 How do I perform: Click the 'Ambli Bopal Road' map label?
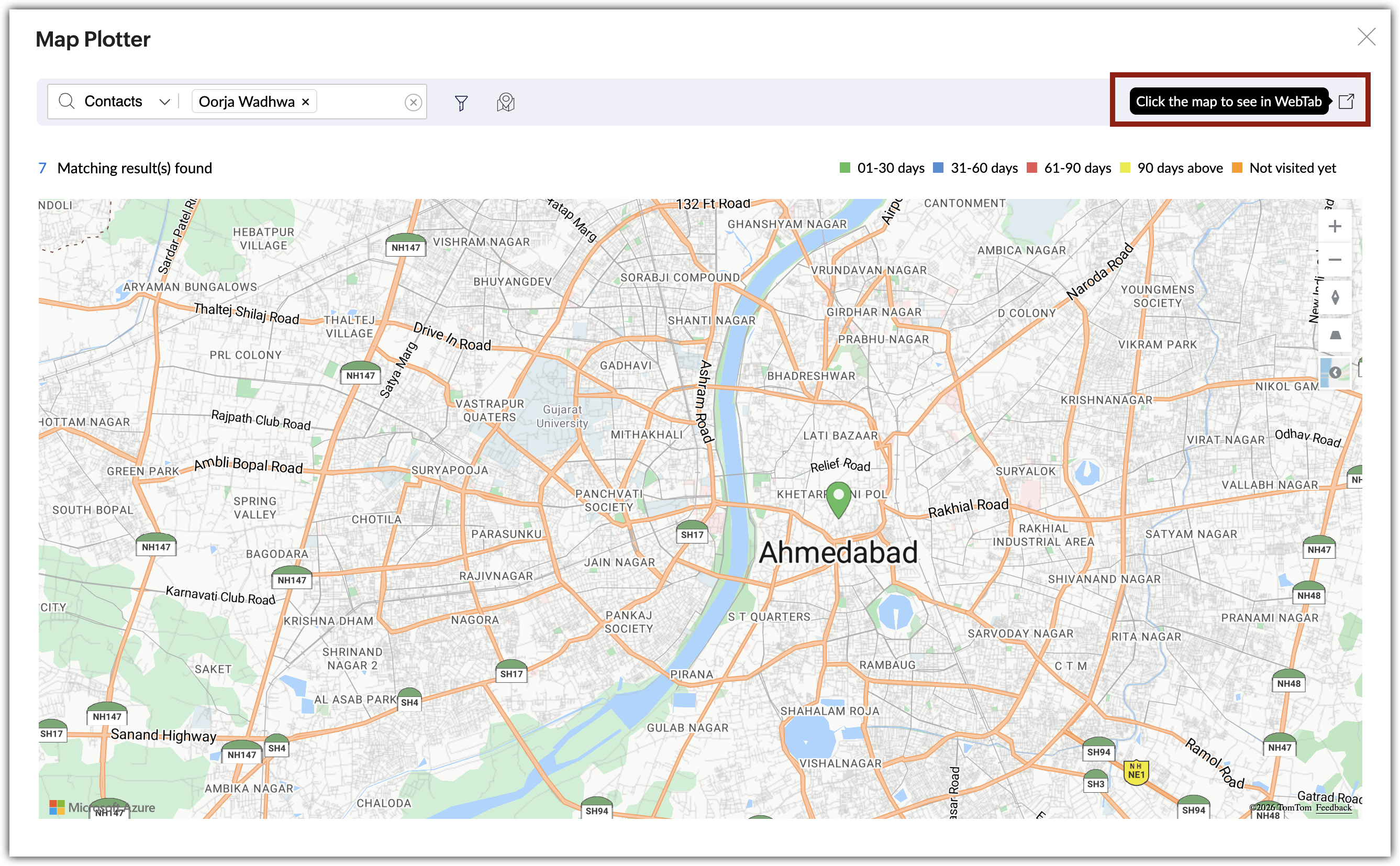click(x=248, y=464)
